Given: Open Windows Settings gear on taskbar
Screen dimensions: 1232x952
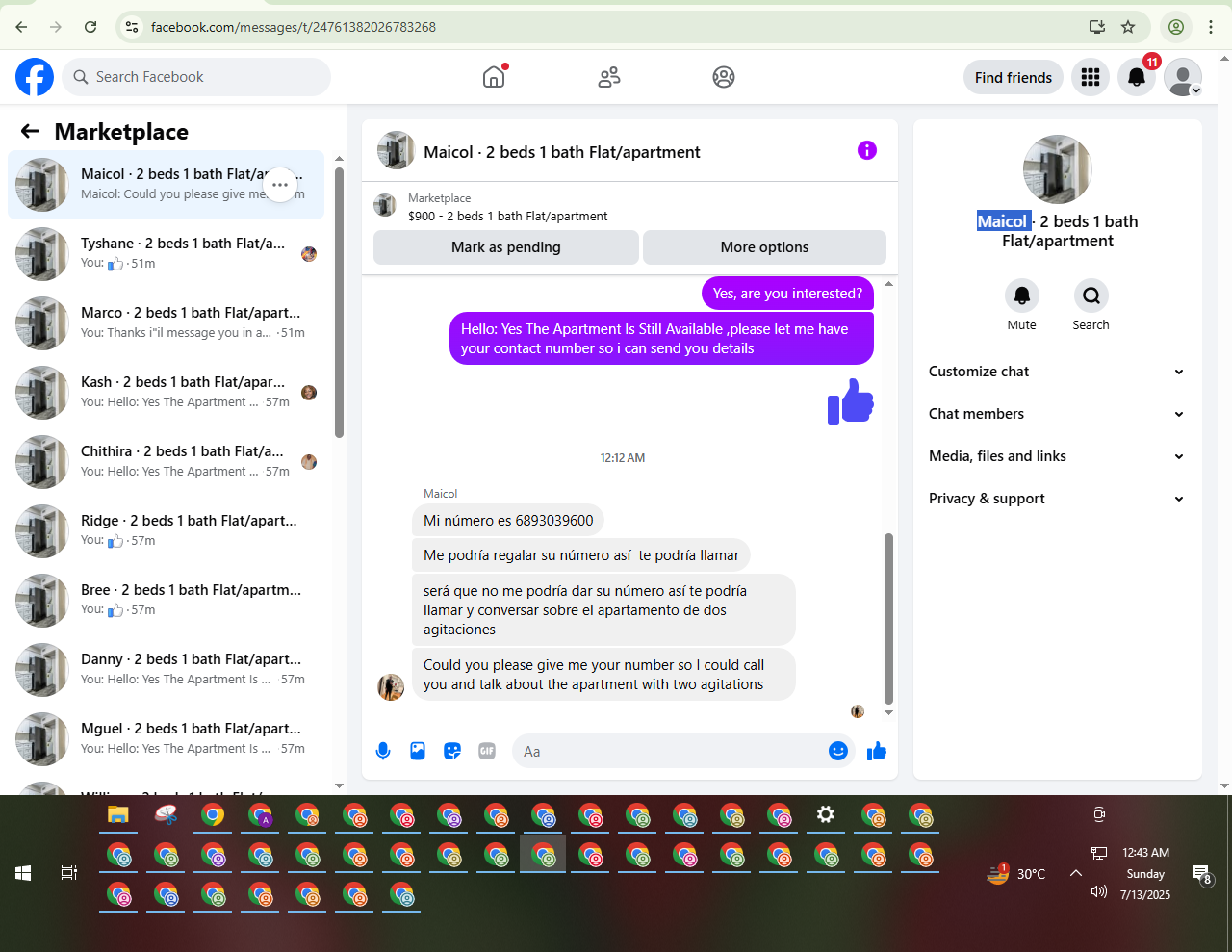Looking at the screenshot, I should click(x=826, y=815).
